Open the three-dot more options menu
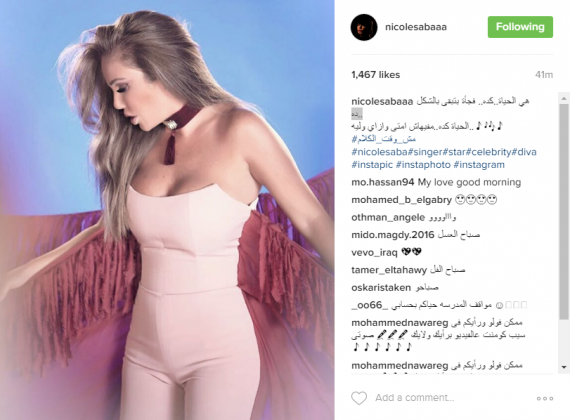 [545, 399]
